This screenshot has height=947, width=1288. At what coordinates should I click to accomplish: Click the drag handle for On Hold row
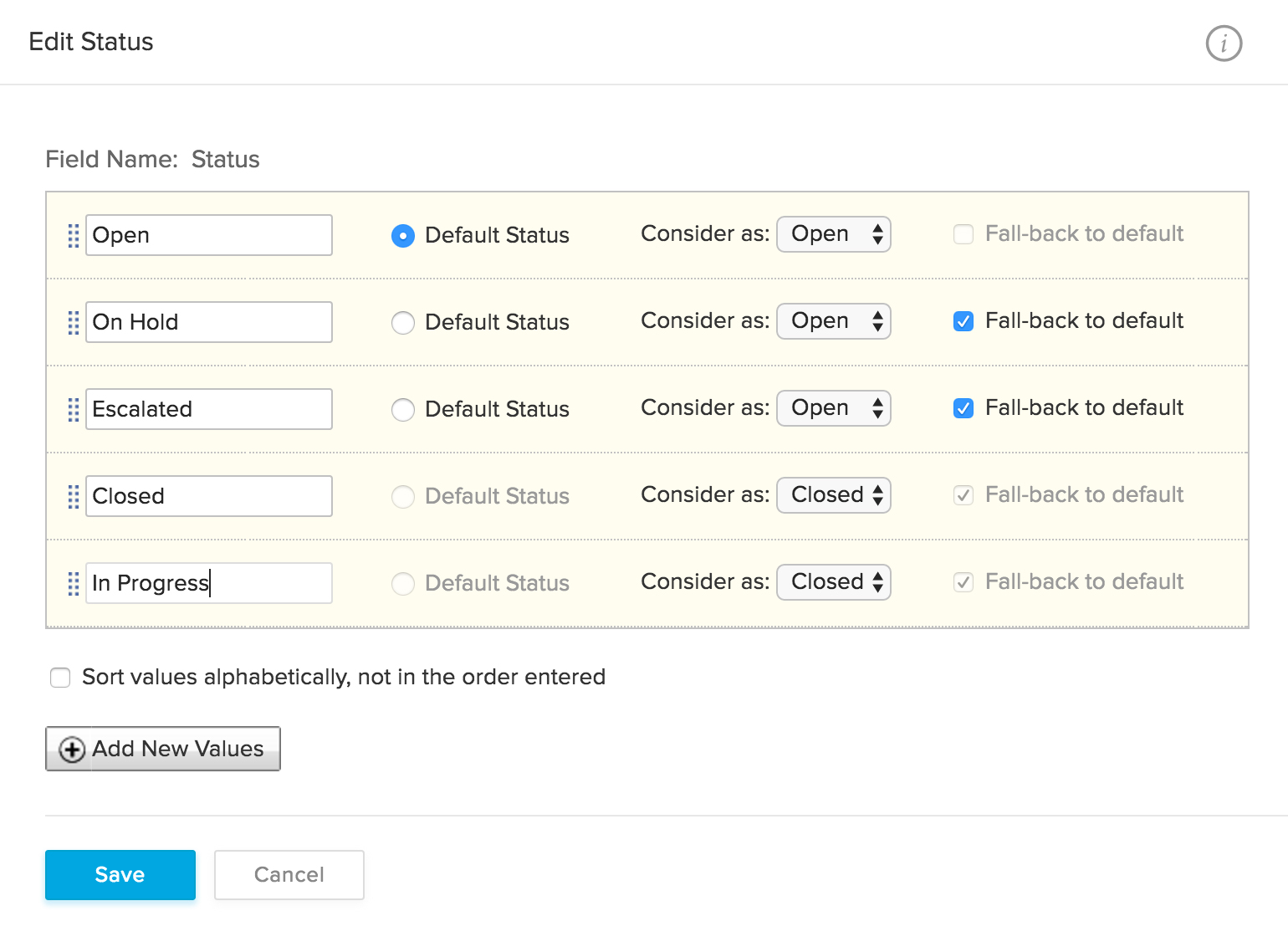pyautogui.click(x=74, y=323)
